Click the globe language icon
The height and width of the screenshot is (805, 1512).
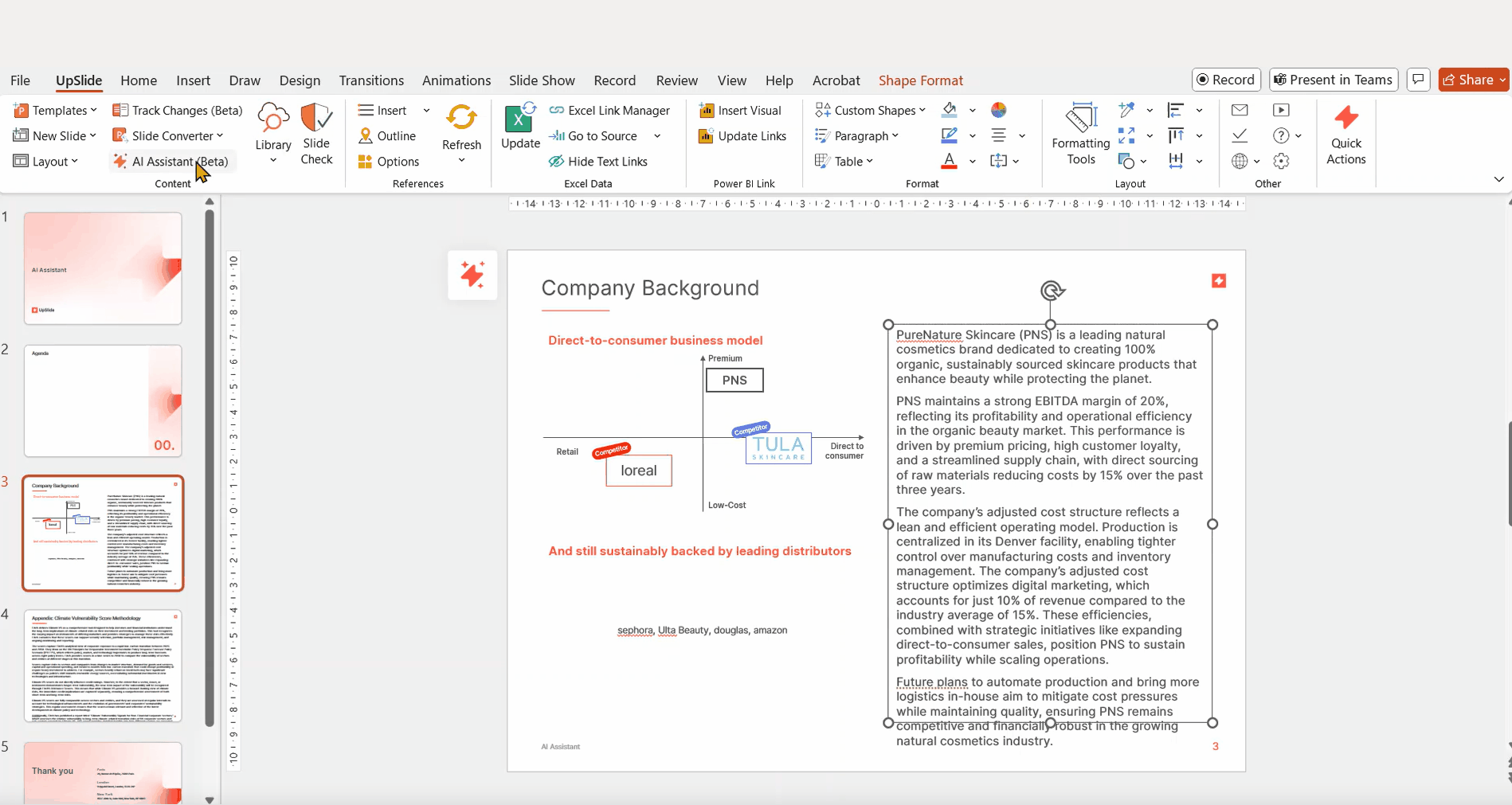click(1240, 161)
